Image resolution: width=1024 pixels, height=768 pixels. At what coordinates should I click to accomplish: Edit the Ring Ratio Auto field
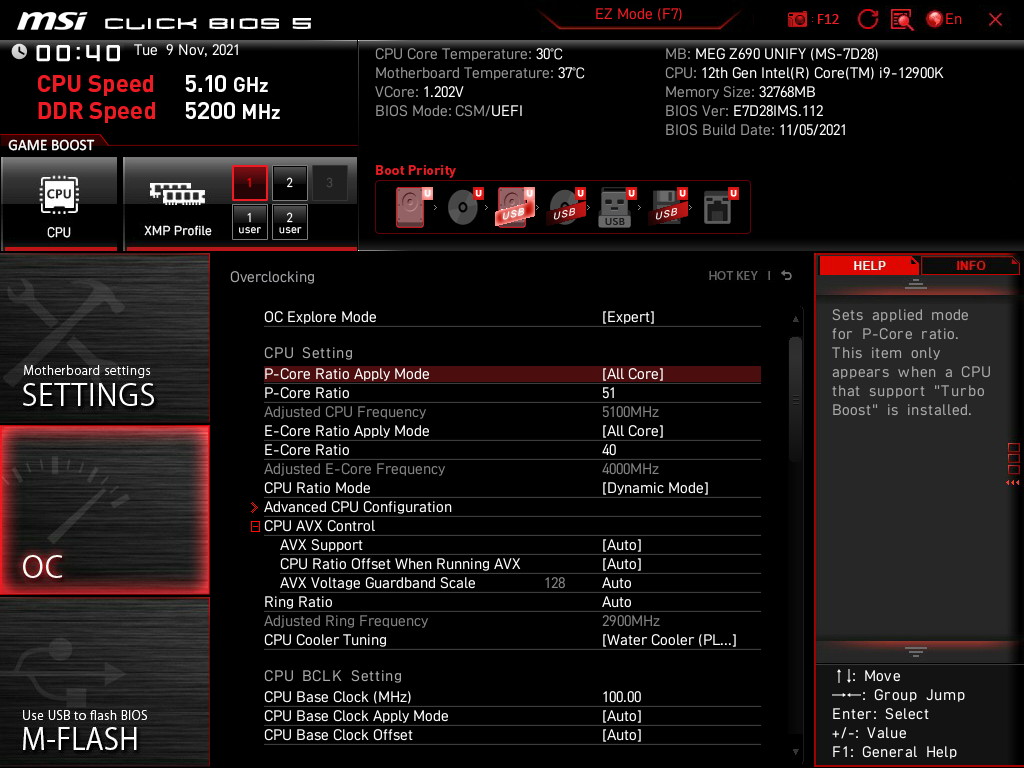(616, 602)
